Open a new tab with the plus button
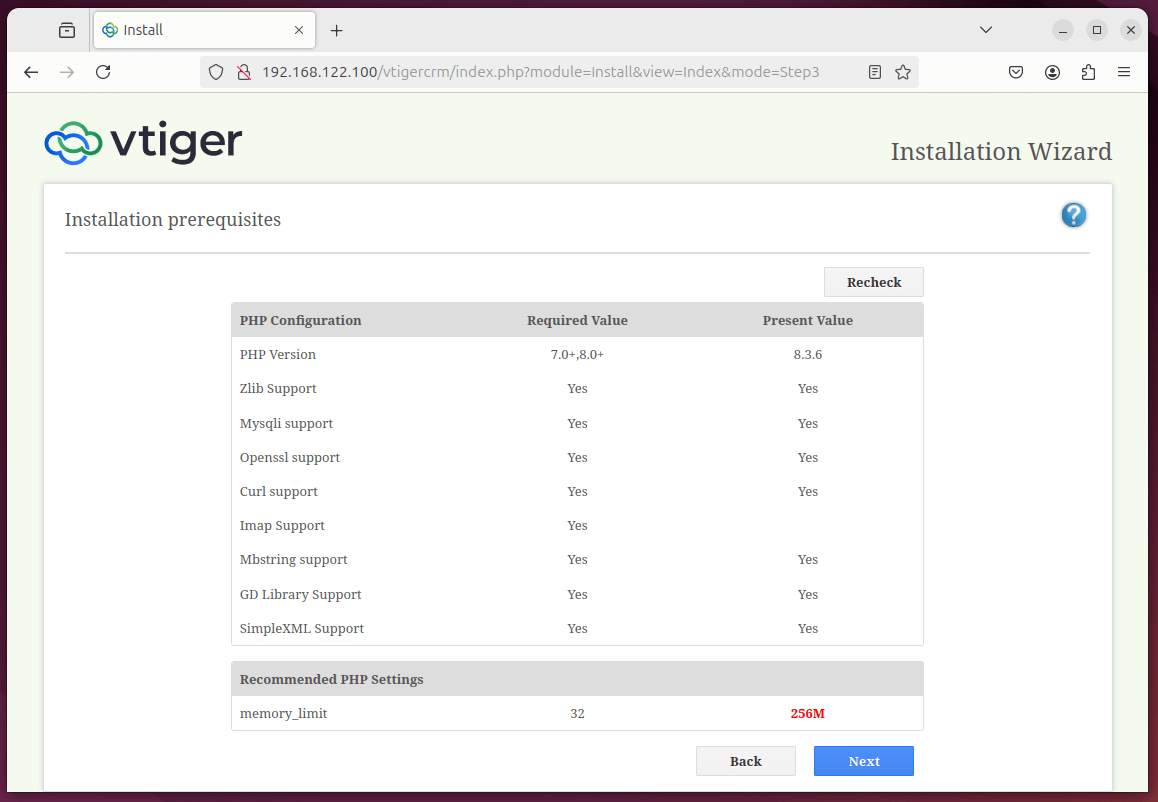 click(x=336, y=30)
